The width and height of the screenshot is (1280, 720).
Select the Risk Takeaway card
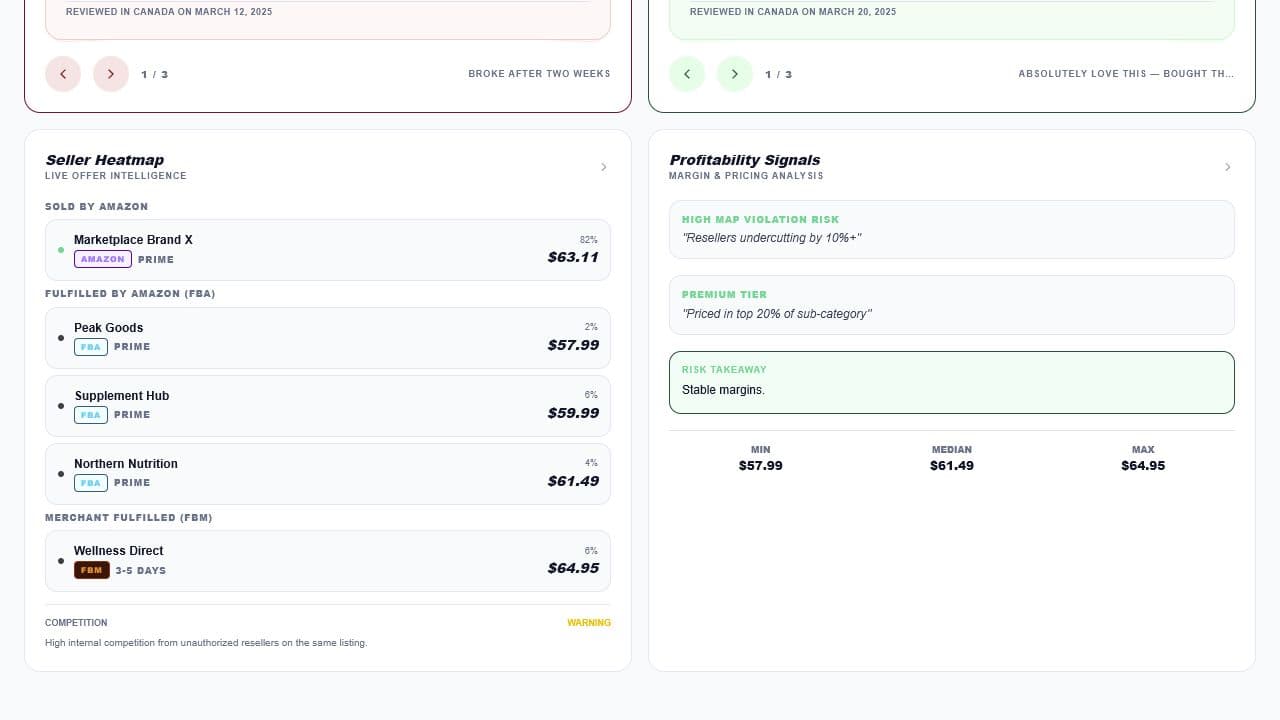(x=952, y=382)
